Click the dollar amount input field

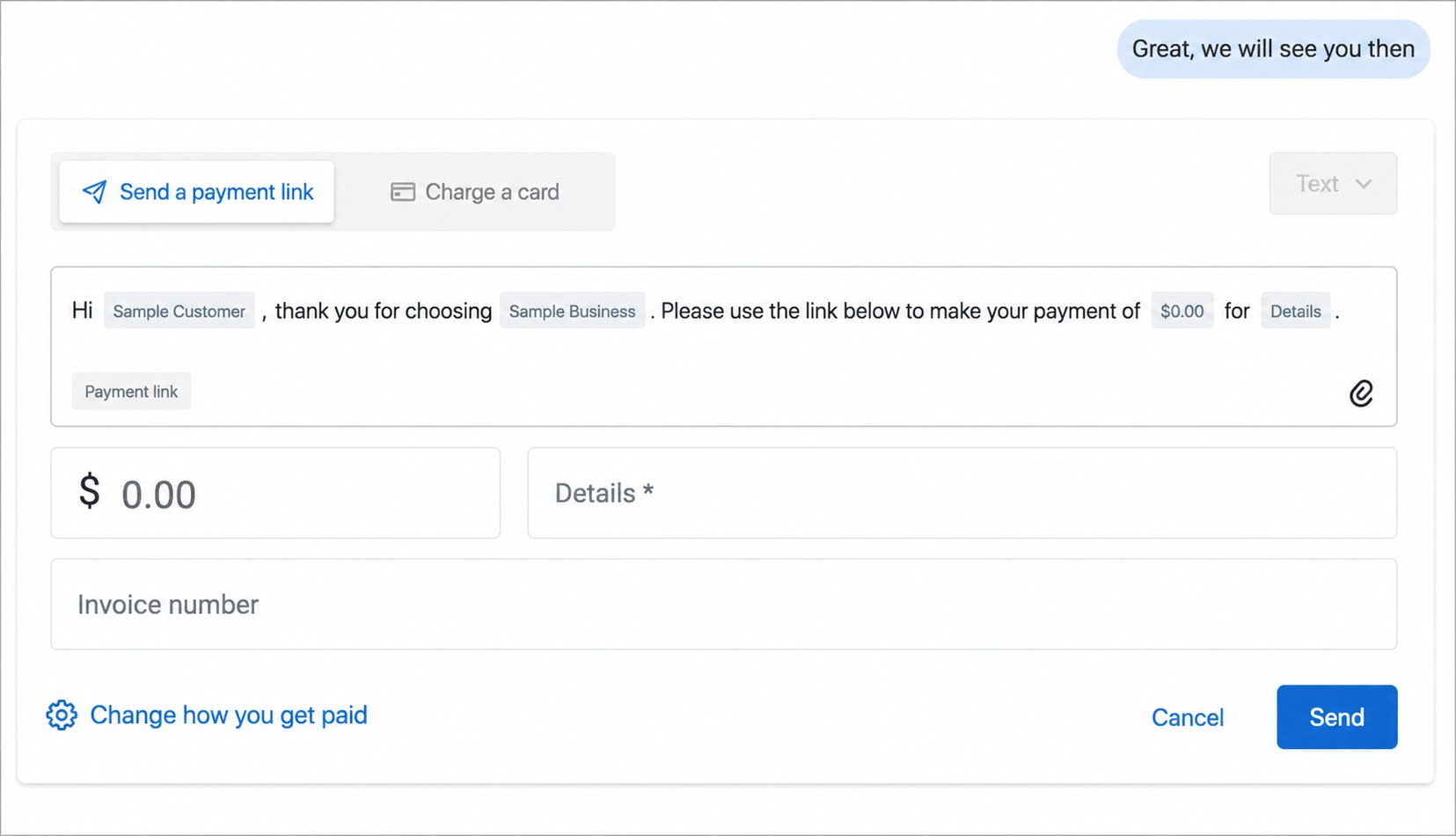pyautogui.click(x=275, y=493)
